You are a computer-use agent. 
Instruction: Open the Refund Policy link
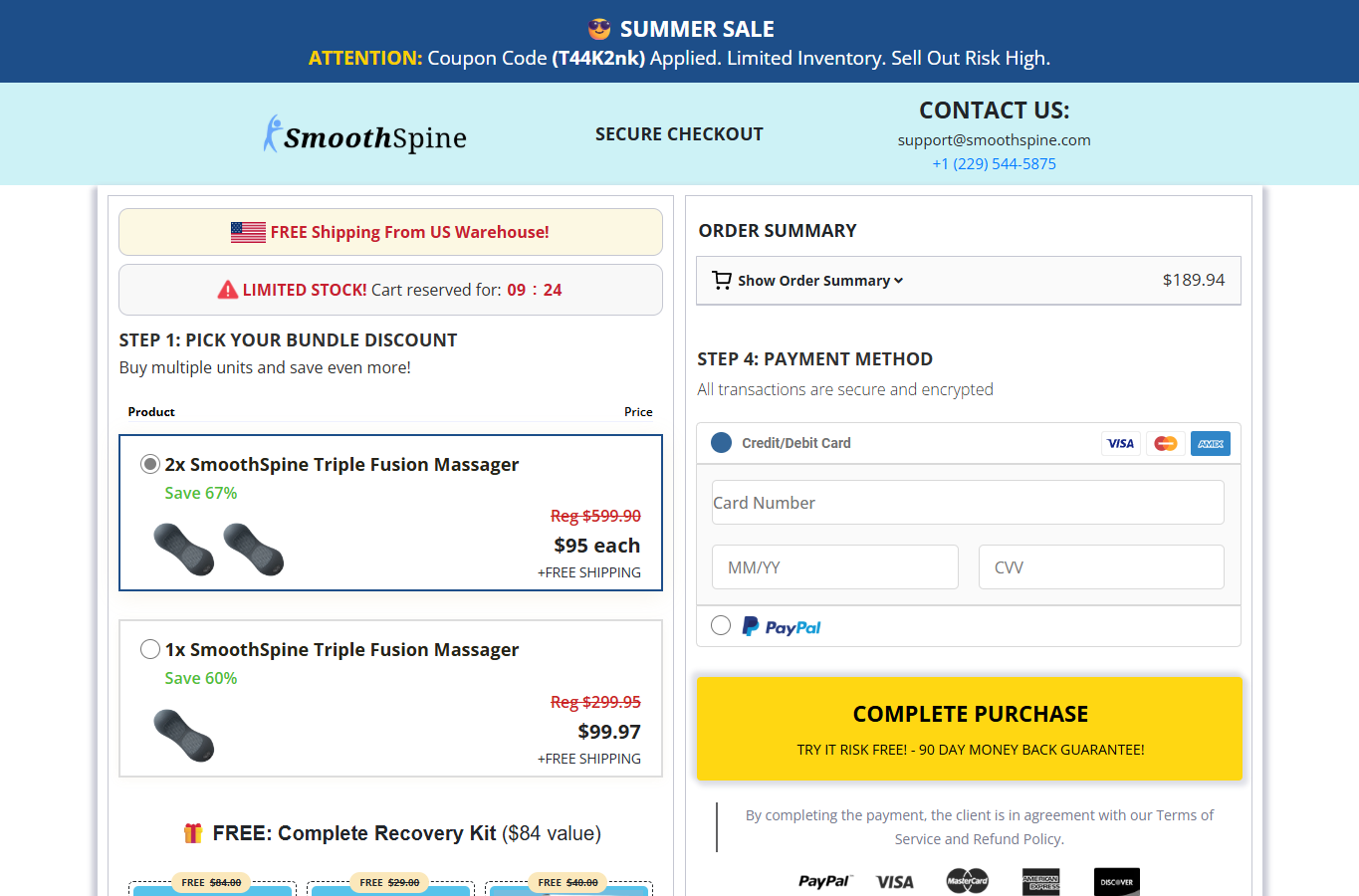(x=1018, y=839)
